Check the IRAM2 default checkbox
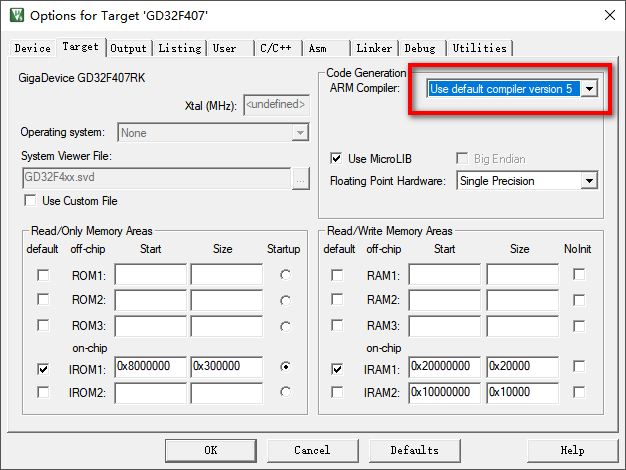The width and height of the screenshot is (626, 470). (337, 392)
